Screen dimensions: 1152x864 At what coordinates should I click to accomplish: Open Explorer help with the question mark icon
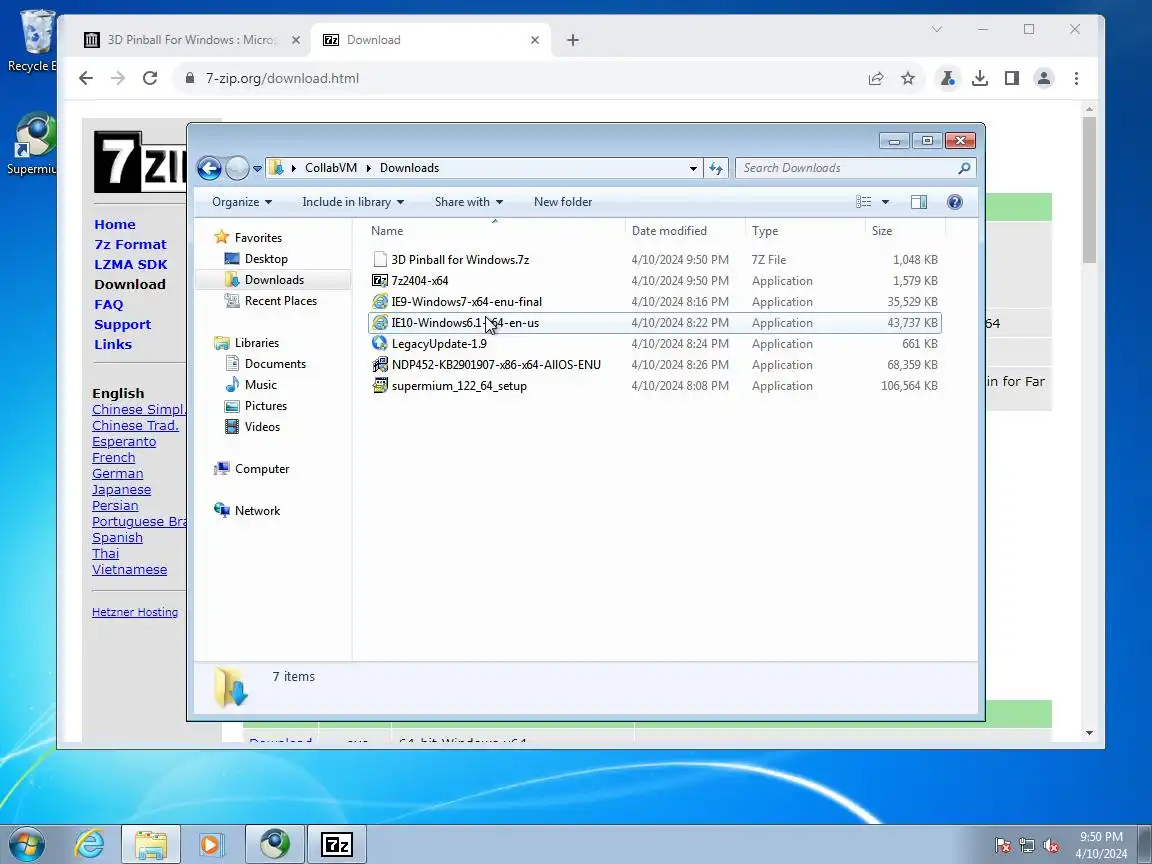tap(954, 202)
